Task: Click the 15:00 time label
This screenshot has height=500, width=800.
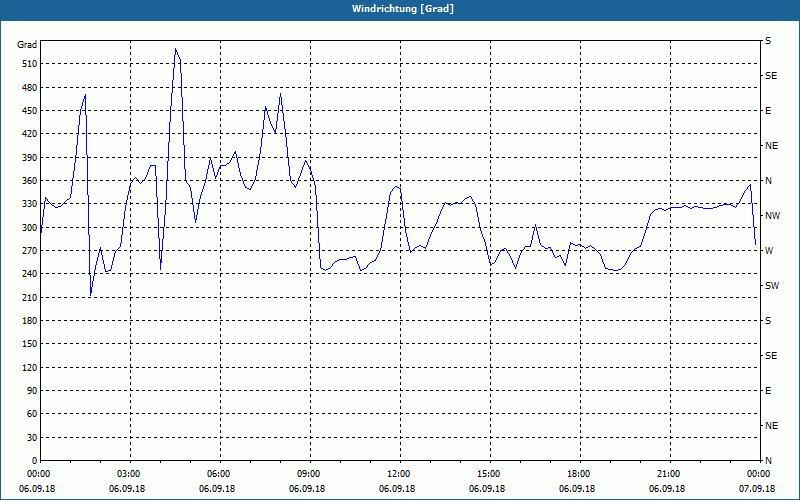Action: pyautogui.click(x=489, y=474)
